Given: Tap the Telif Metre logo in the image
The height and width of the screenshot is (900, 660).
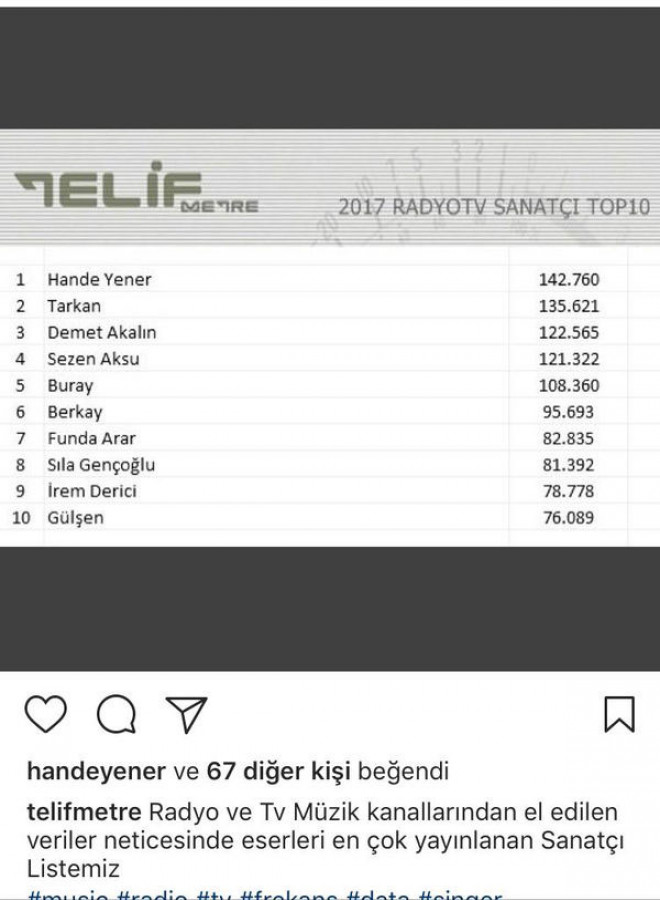Looking at the screenshot, I should (x=137, y=190).
